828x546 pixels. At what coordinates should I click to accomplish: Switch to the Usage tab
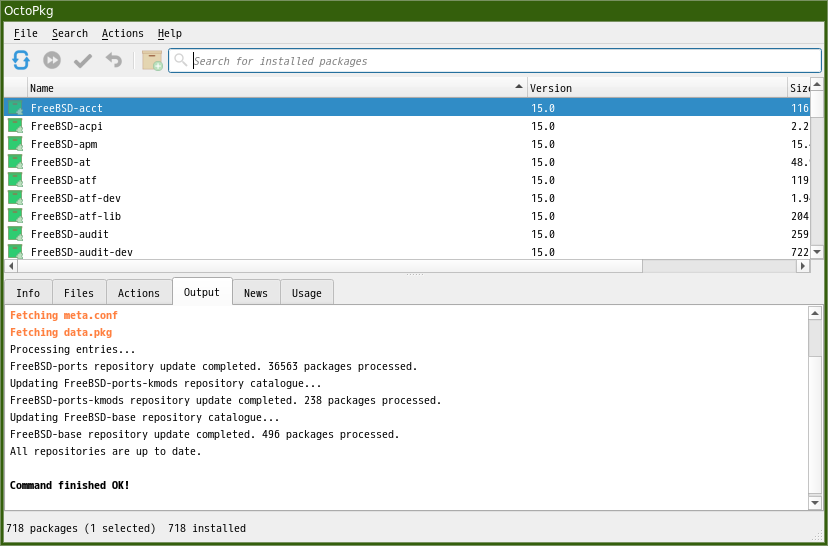(307, 293)
